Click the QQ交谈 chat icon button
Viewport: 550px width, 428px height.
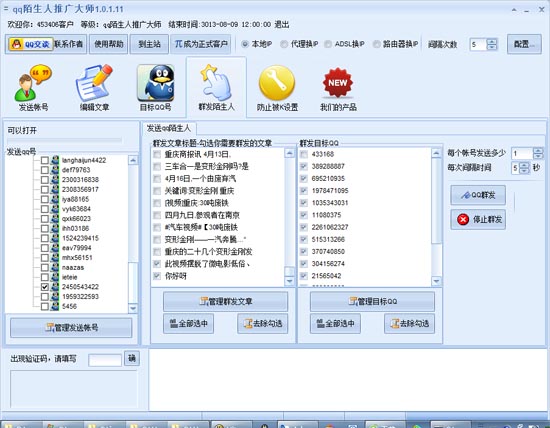point(31,44)
